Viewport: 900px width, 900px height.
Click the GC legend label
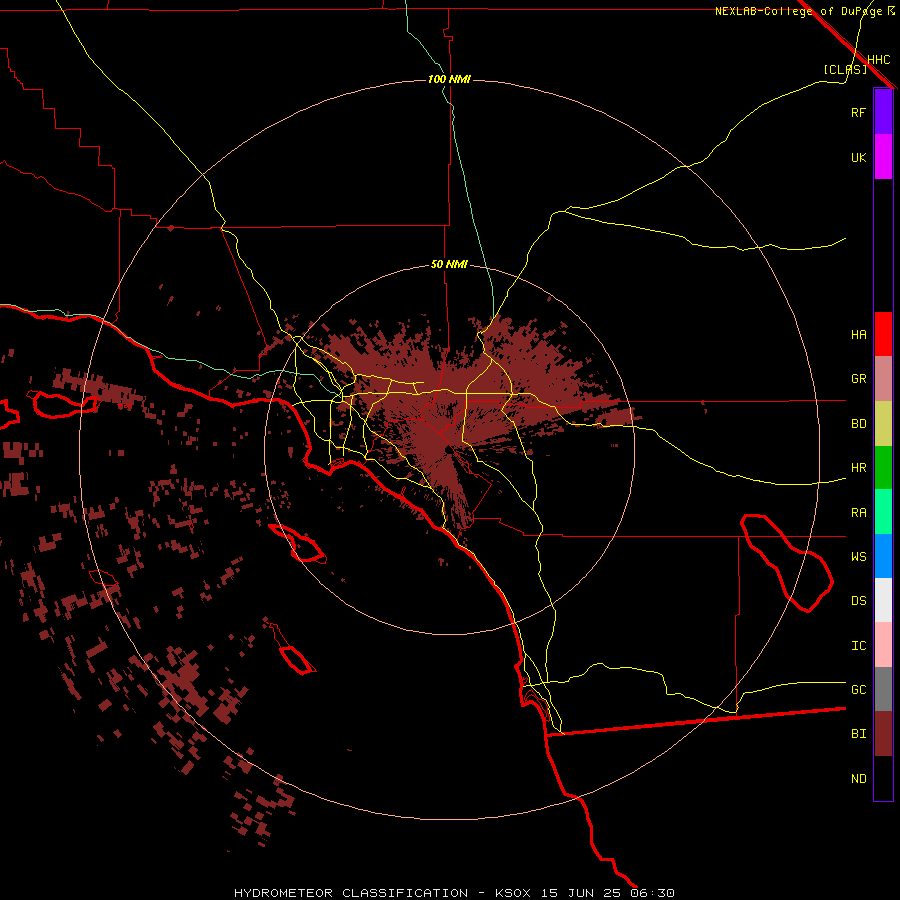(858, 689)
